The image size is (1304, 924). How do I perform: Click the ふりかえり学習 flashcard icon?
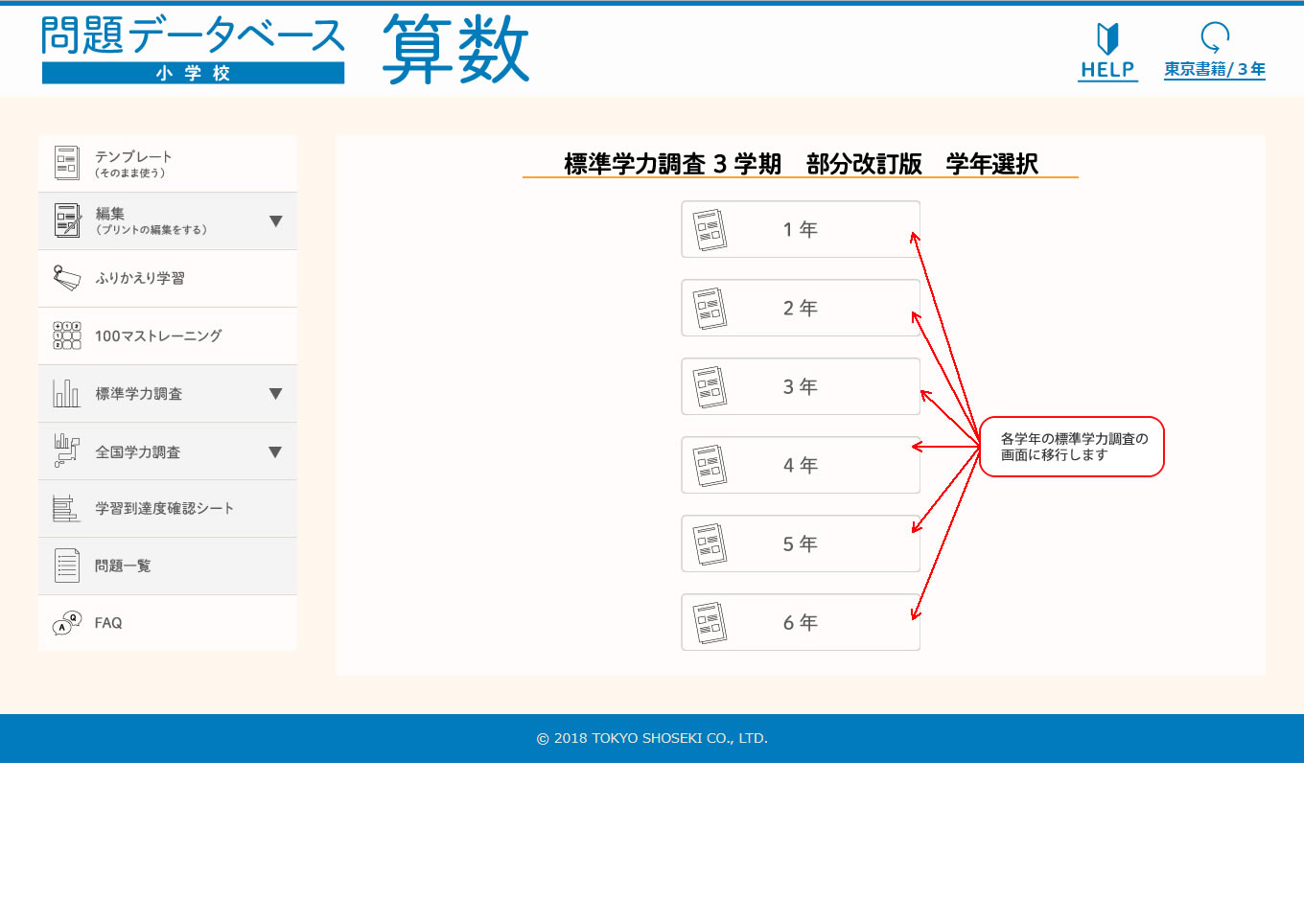[67, 278]
